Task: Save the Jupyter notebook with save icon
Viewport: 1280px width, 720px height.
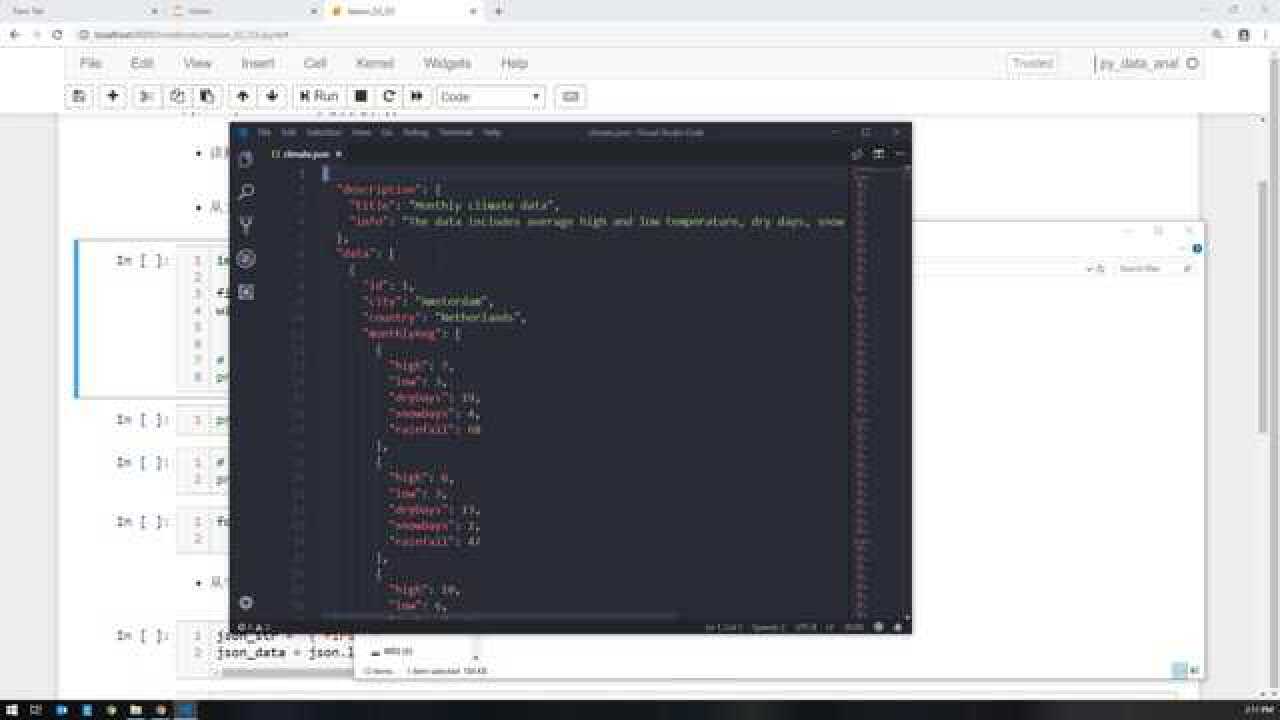Action: click(79, 96)
